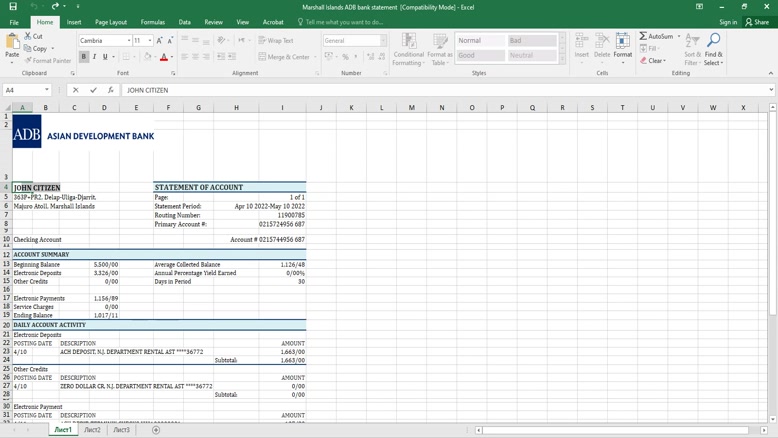The height and width of the screenshot is (438, 778).
Task: Click the Cut scissors icon
Action: 28,36
